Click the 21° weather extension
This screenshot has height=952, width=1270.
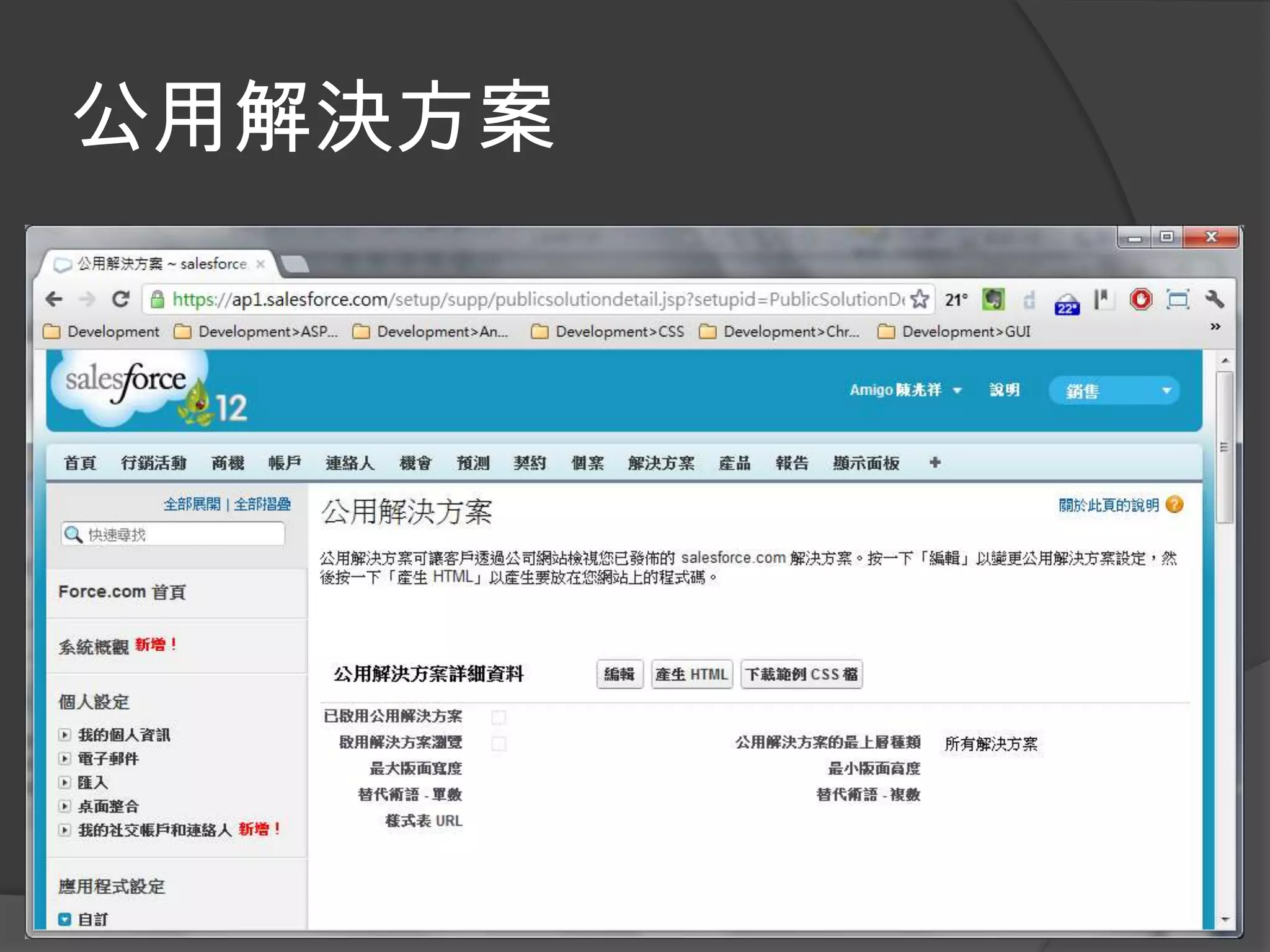coord(956,300)
